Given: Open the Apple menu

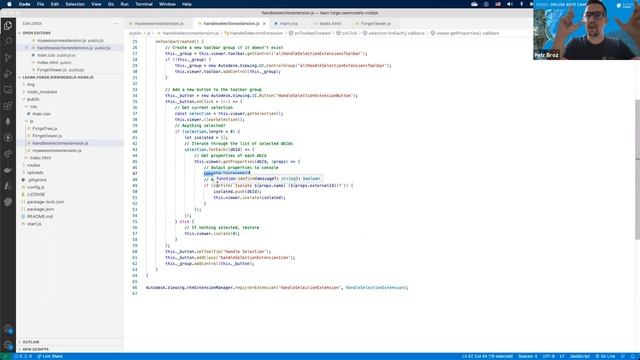Looking at the screenshot, I should pyautogui.click(x=9, y=4).
